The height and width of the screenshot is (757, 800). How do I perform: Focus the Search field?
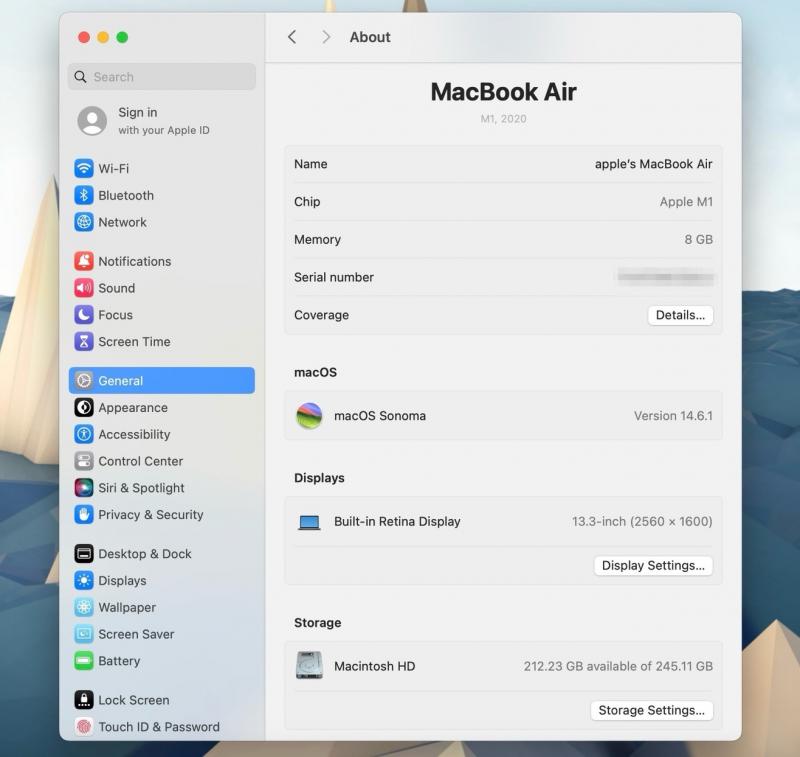(162, 77)
